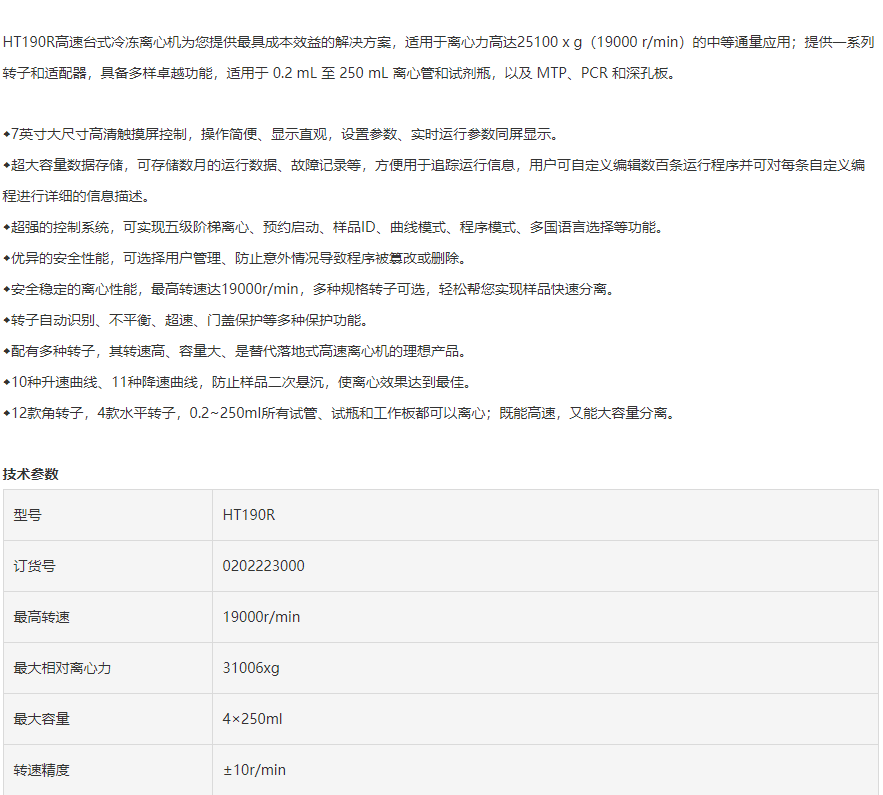Click the order number 0202223000

(x=263, y=566)
